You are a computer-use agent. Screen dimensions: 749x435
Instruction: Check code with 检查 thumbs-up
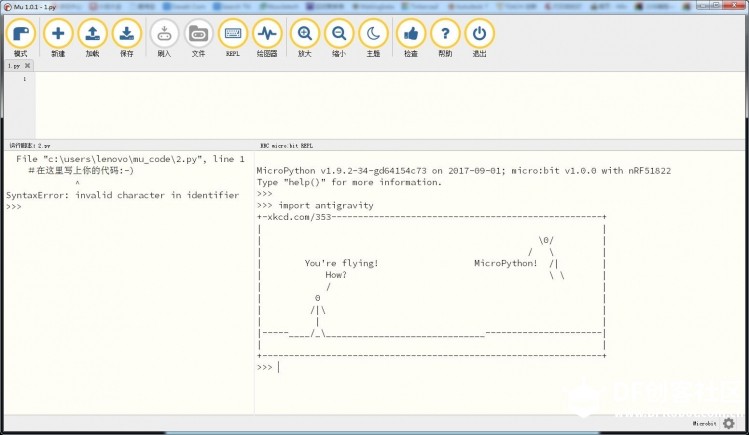tap(410, 38)
